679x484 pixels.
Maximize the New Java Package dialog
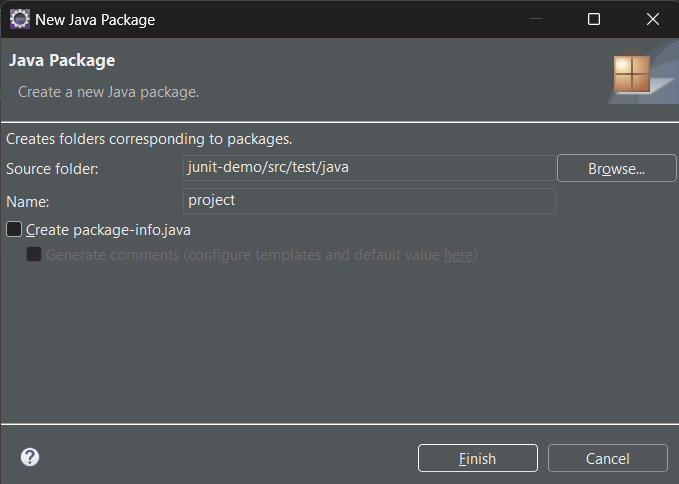tap(594, 19)
